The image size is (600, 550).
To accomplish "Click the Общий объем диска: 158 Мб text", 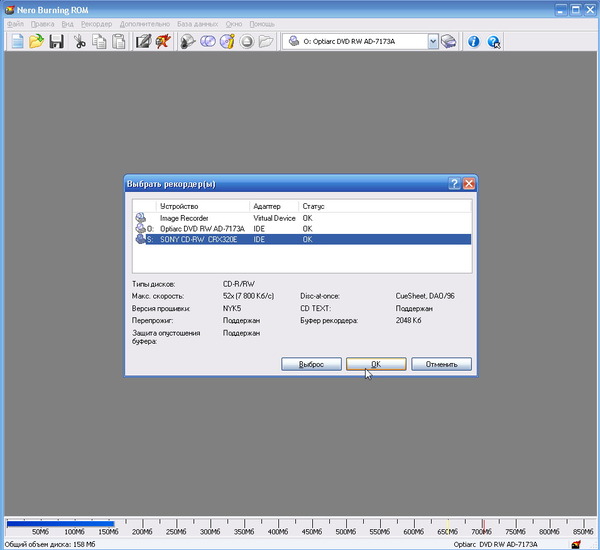I will click(50, 544).
